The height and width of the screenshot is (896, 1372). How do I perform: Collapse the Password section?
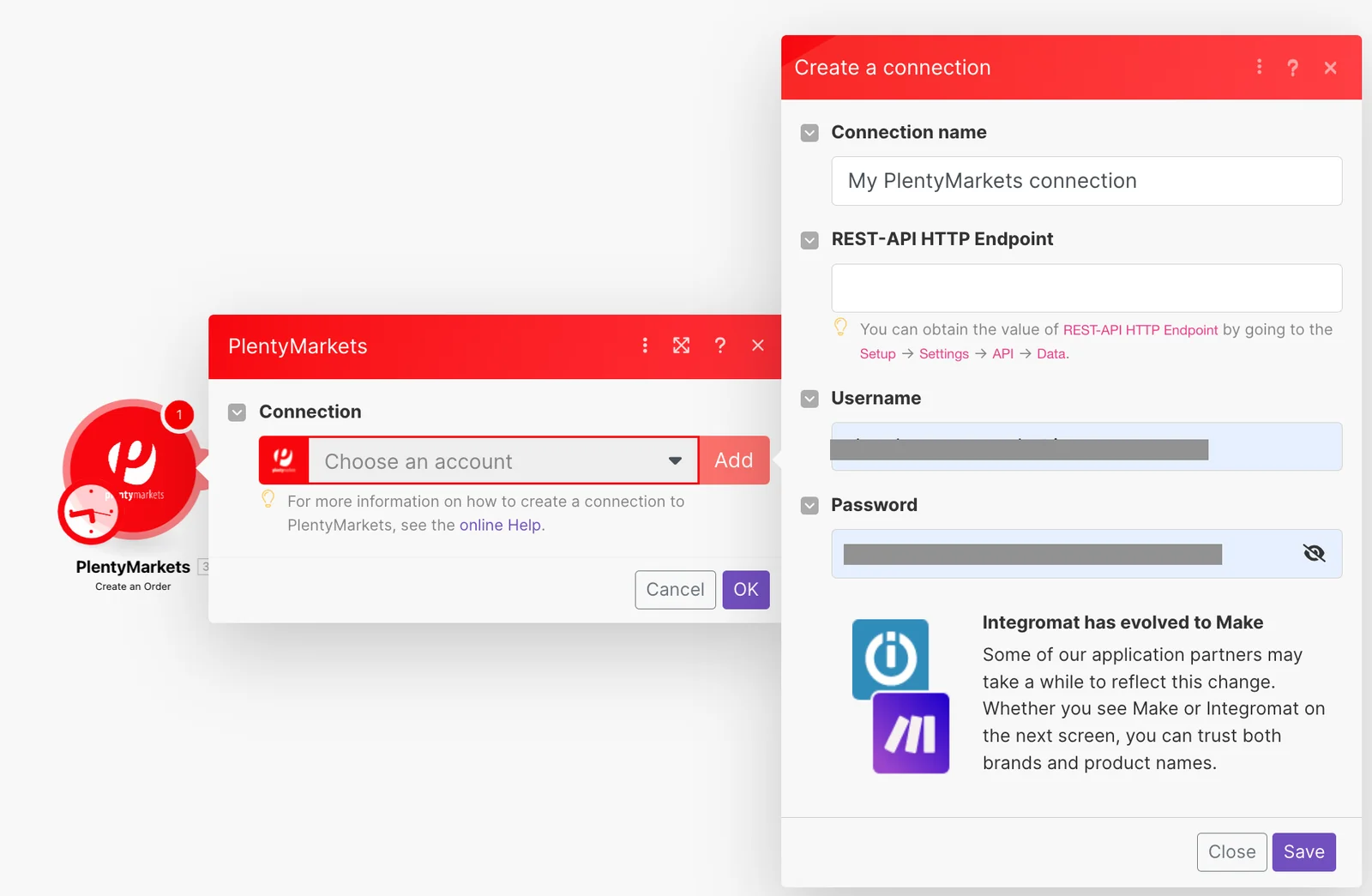coord(809,506)
